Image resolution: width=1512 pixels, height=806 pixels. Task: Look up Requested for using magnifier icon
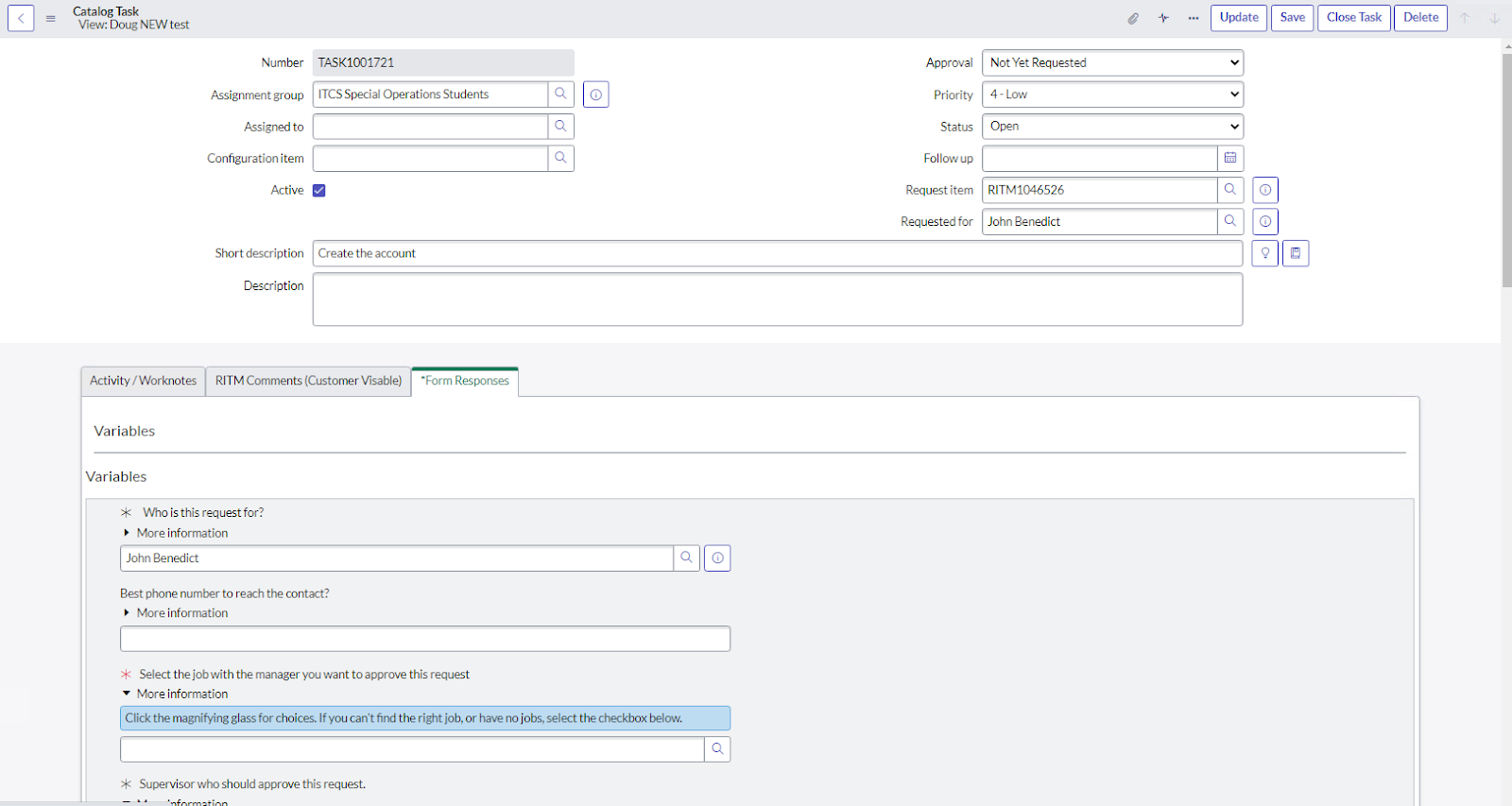1230,221
